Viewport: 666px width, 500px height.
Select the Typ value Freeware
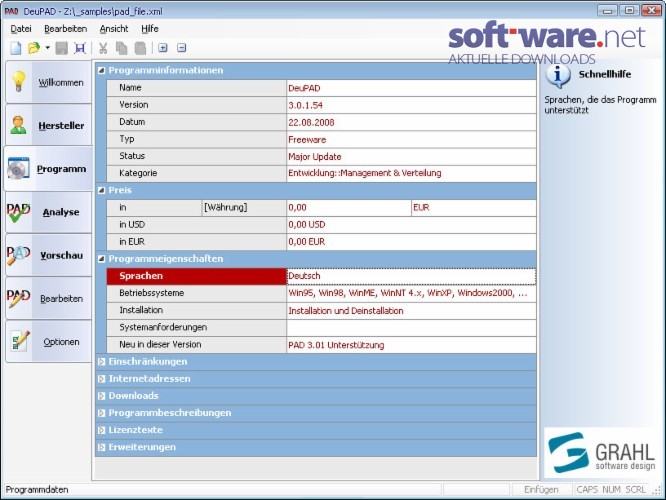point(411,139)
